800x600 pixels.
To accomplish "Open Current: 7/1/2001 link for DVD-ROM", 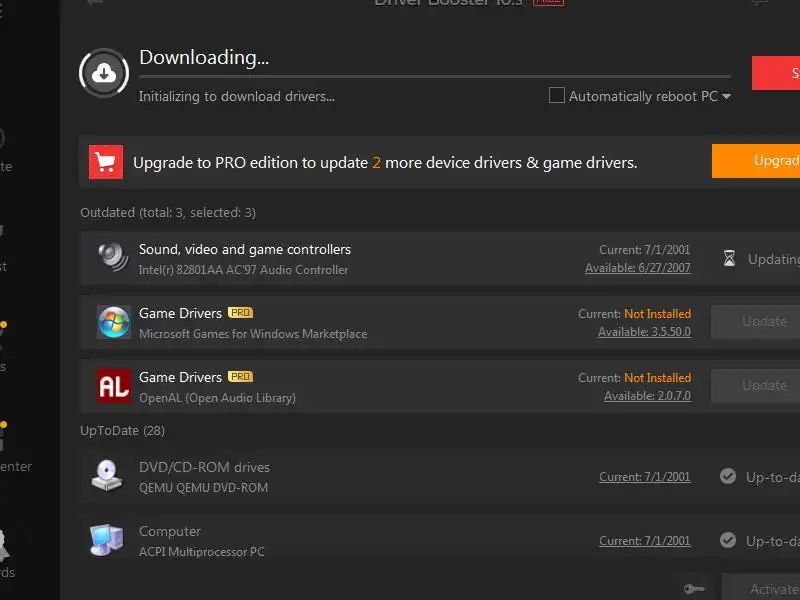I will pyautogui.click(x=645, y=477).
